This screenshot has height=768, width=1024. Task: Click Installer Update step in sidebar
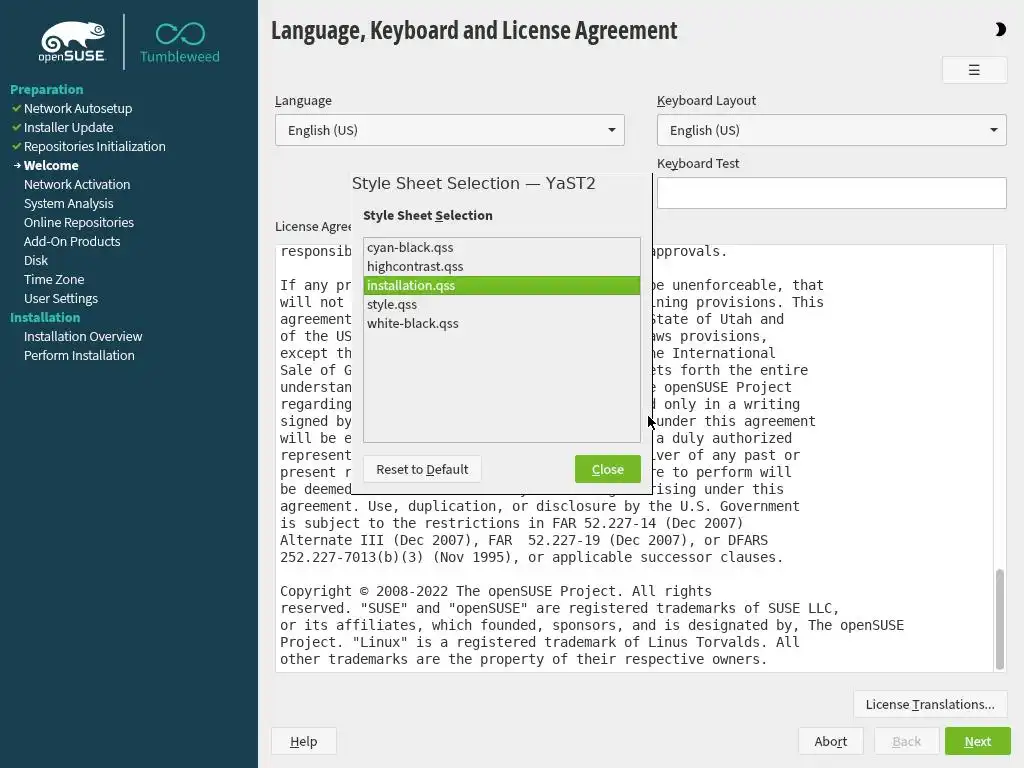69,127
